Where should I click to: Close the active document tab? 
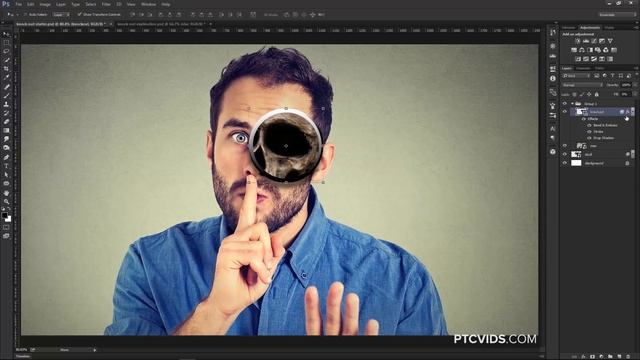[111, 24]
